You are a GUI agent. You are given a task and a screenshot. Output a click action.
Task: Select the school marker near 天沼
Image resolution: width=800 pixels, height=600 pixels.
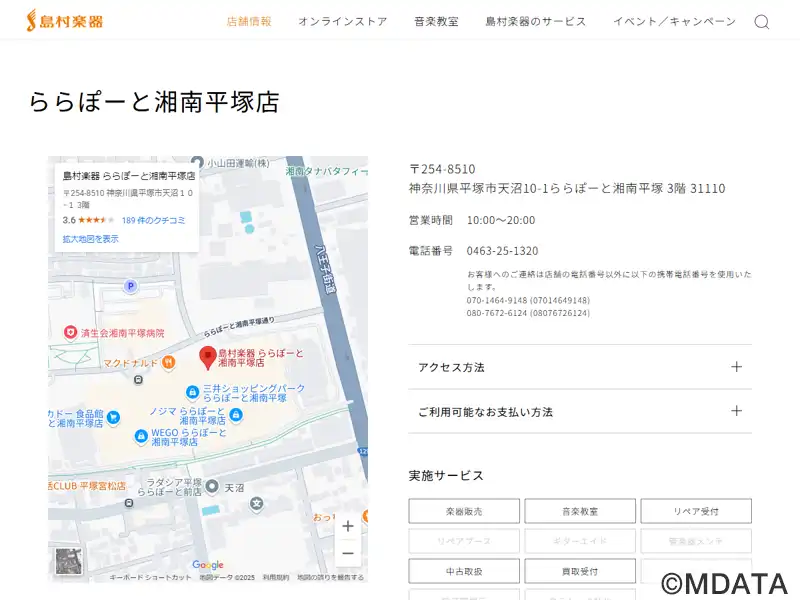point(257,504)
